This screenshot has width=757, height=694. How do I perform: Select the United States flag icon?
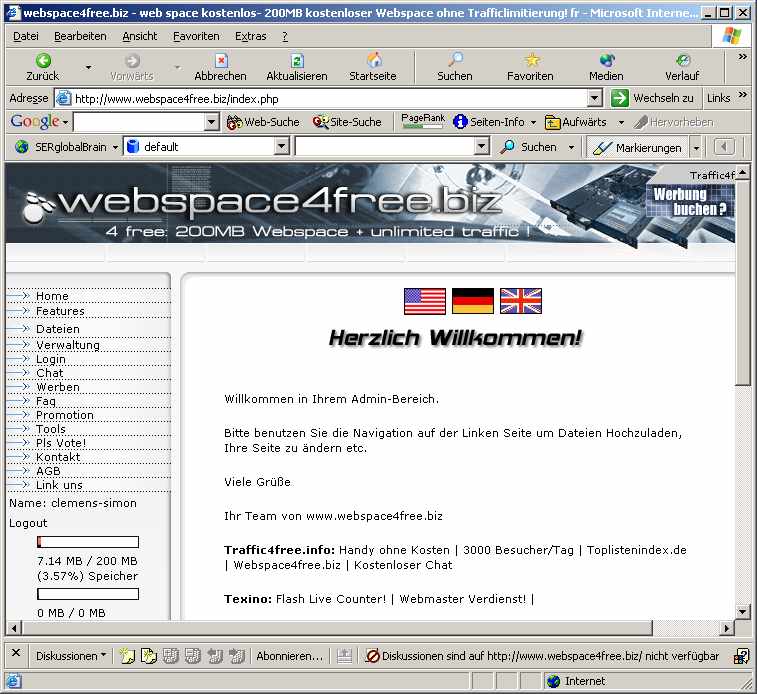tap(425, 301)
